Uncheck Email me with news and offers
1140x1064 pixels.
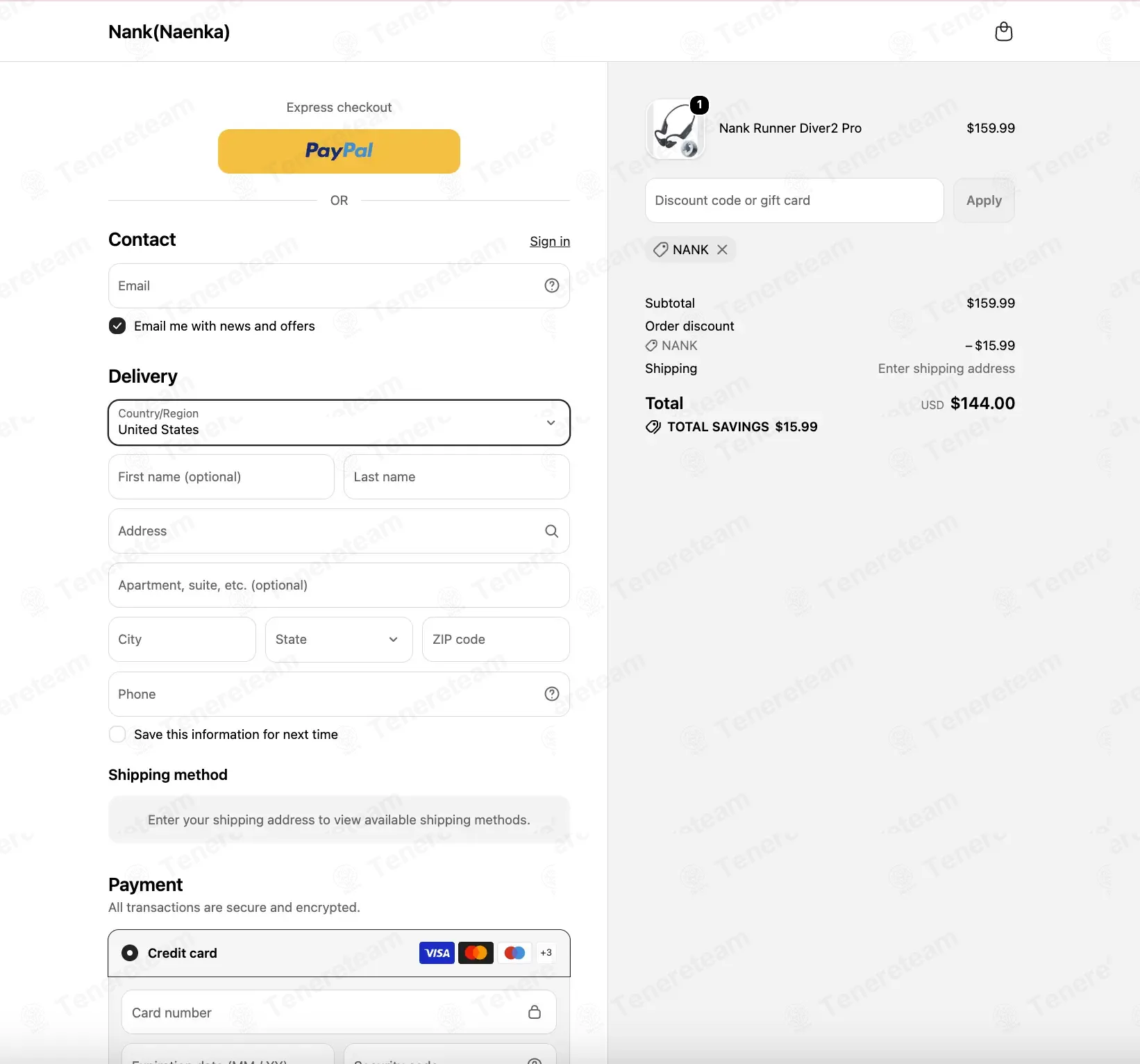[117, 326]
